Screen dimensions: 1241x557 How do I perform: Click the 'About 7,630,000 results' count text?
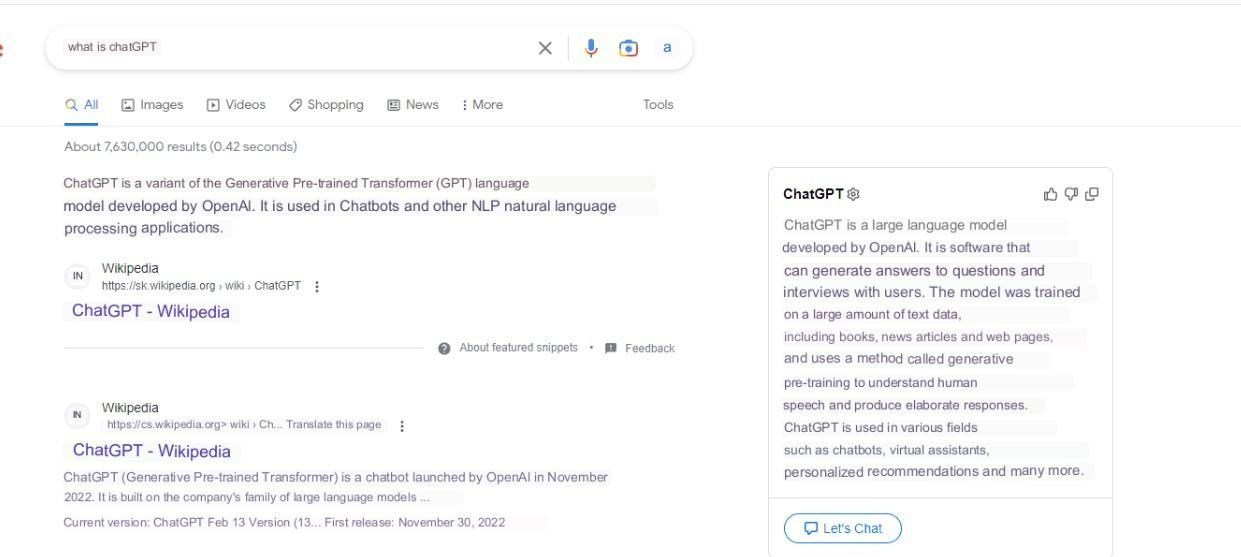(x=181, y=147)
